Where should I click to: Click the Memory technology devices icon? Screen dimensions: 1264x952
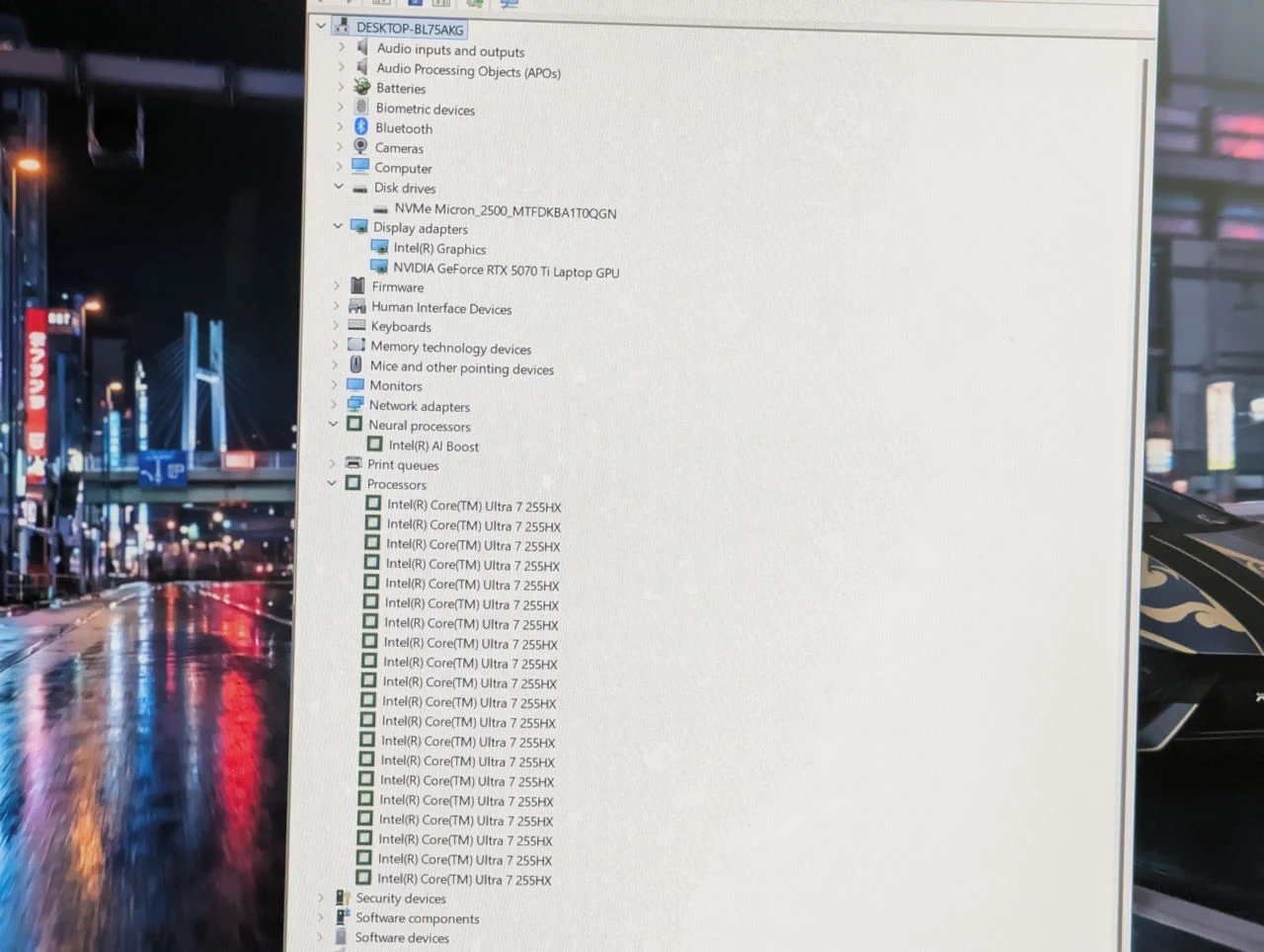coord(356,345)
